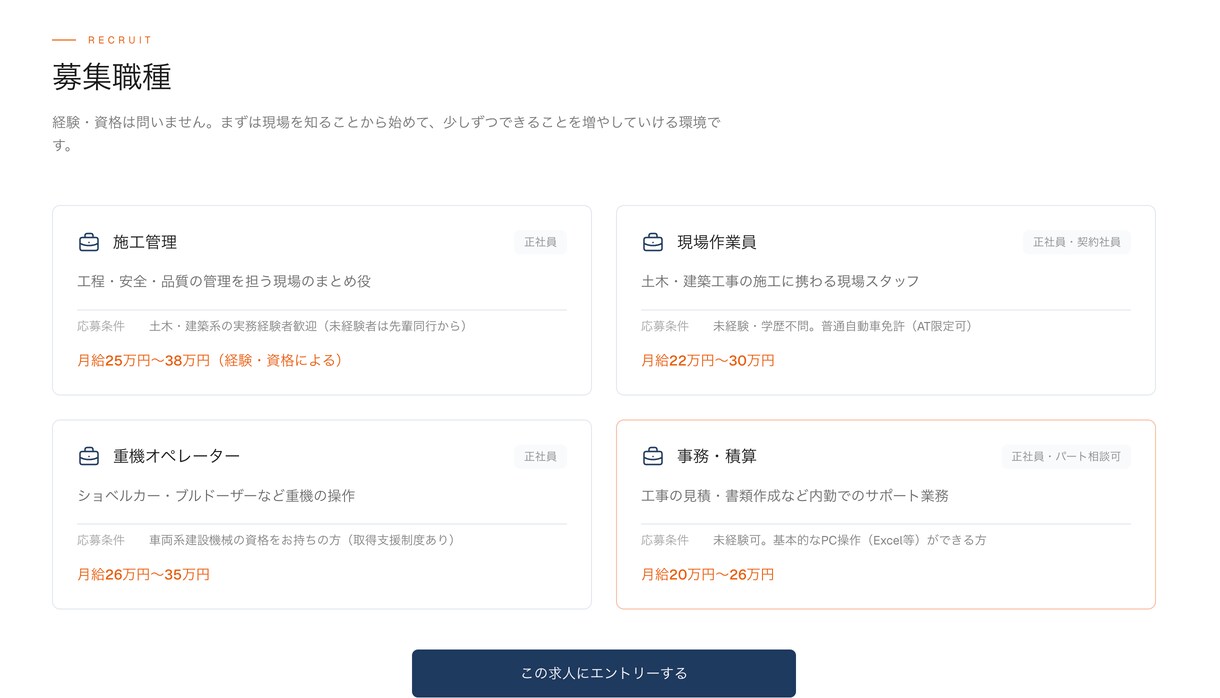
Task: Click description 工事の見積・書類作成など内勤でのサポート業務
Action: (795, 495)
